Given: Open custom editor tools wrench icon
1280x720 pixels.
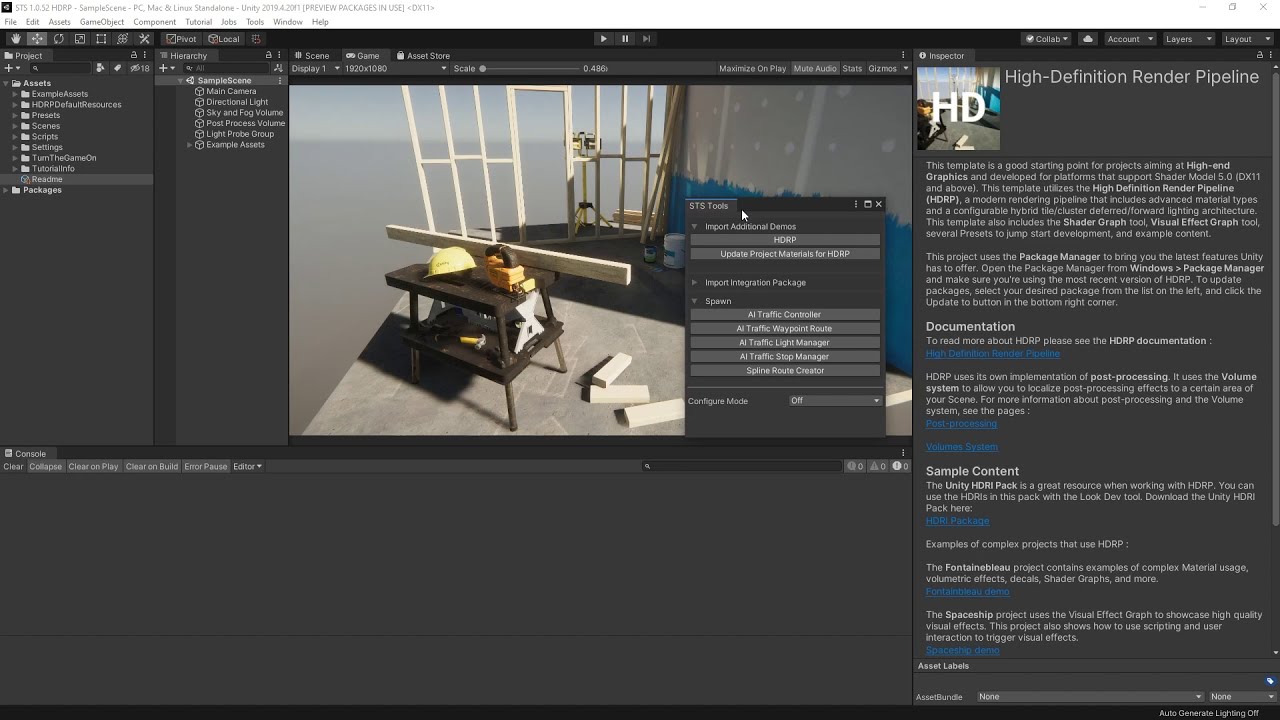Looking at the screenshot, I should 144,39.
